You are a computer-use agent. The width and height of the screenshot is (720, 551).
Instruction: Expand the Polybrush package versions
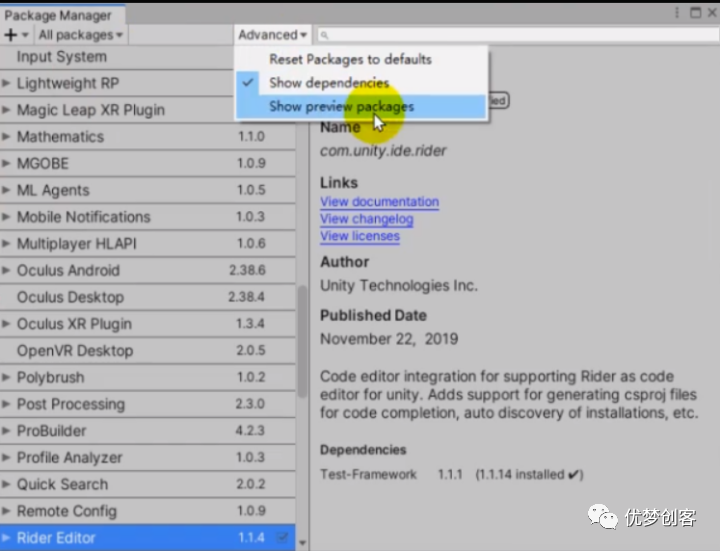tap(6, 377)
